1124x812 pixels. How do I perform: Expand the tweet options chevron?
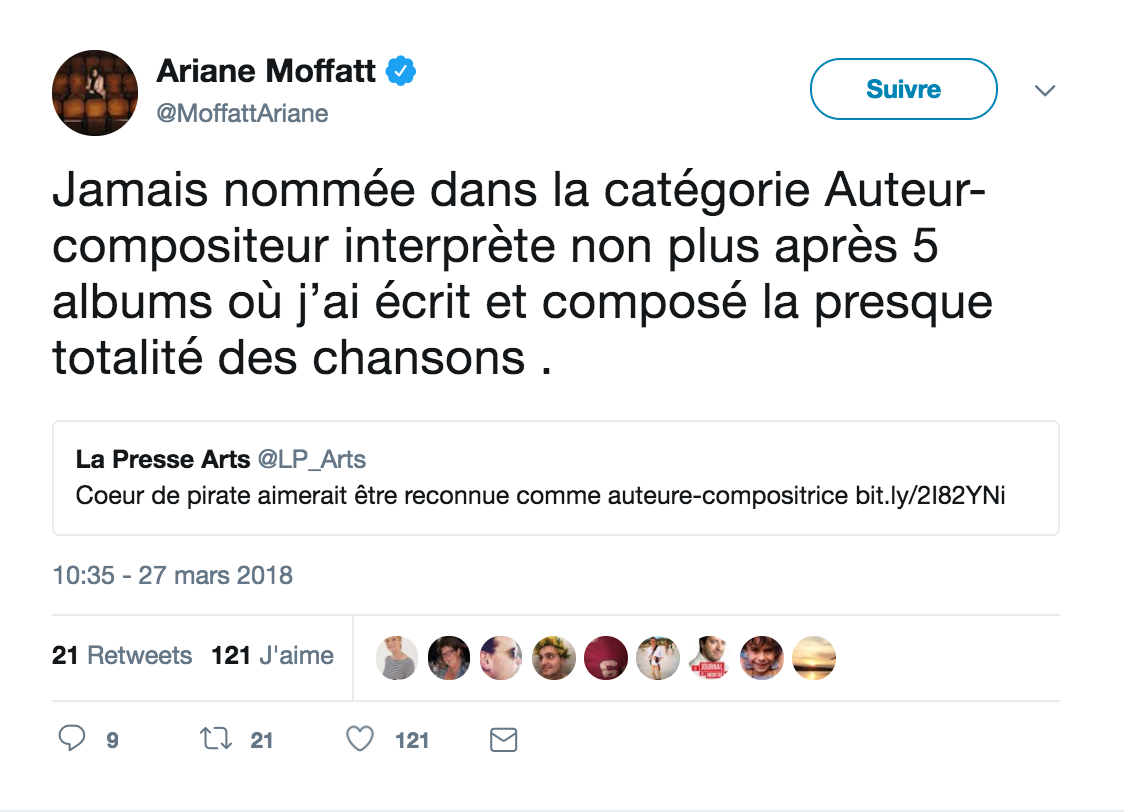(x=1044, y=90)
